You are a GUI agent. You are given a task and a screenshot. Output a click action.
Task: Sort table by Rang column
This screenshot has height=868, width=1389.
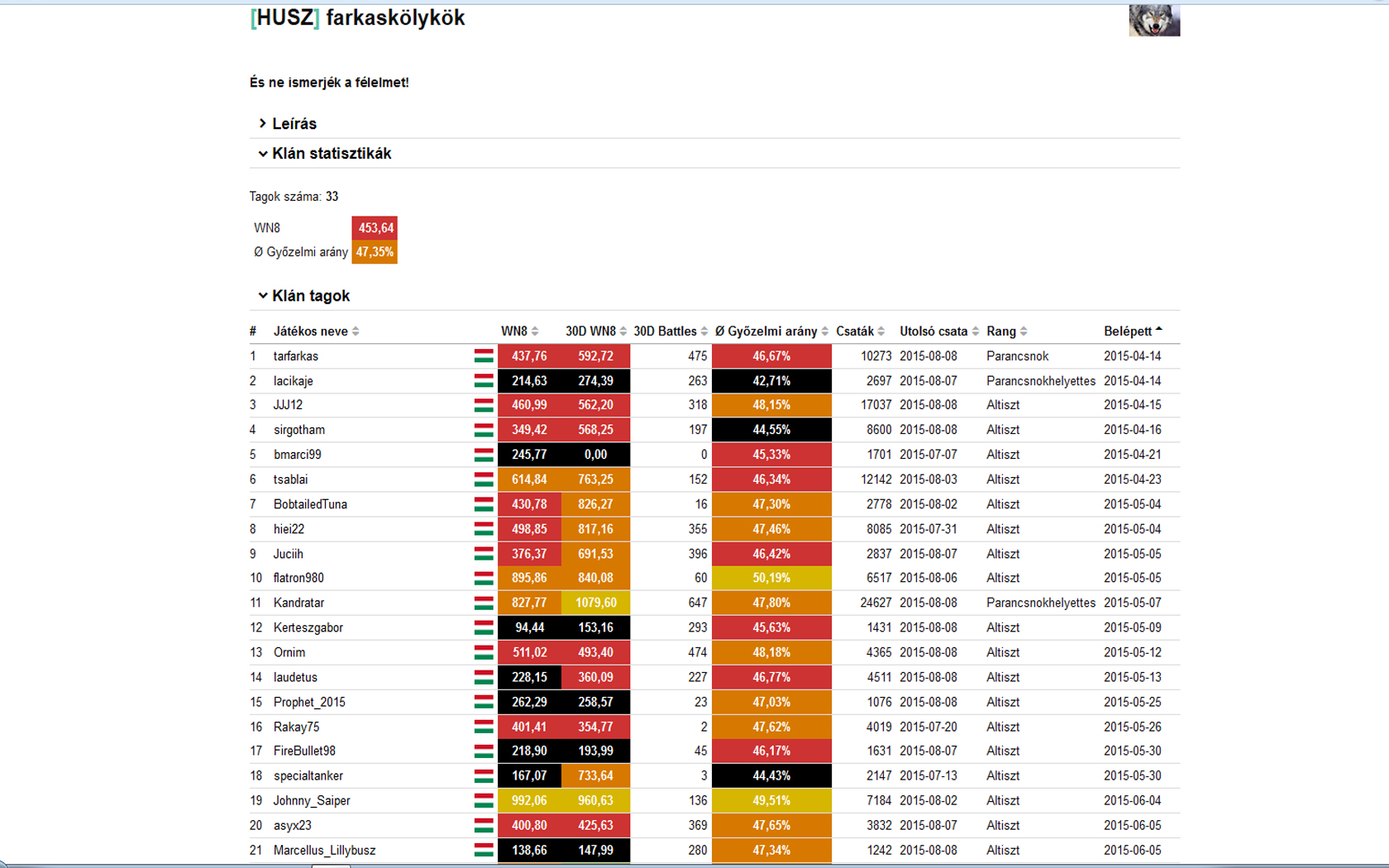(1006, 331)
